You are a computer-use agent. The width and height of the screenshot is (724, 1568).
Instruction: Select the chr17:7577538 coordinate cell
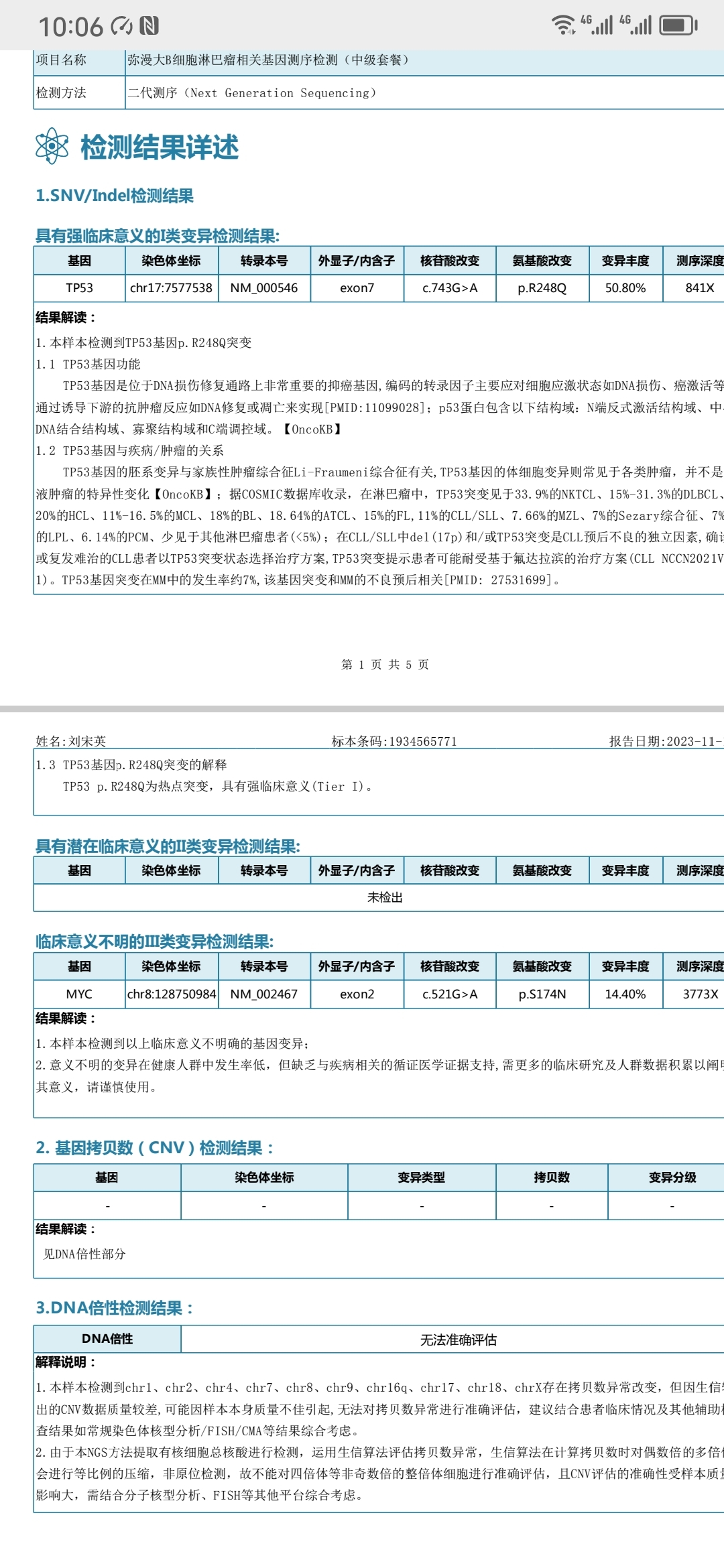(171, 288)
